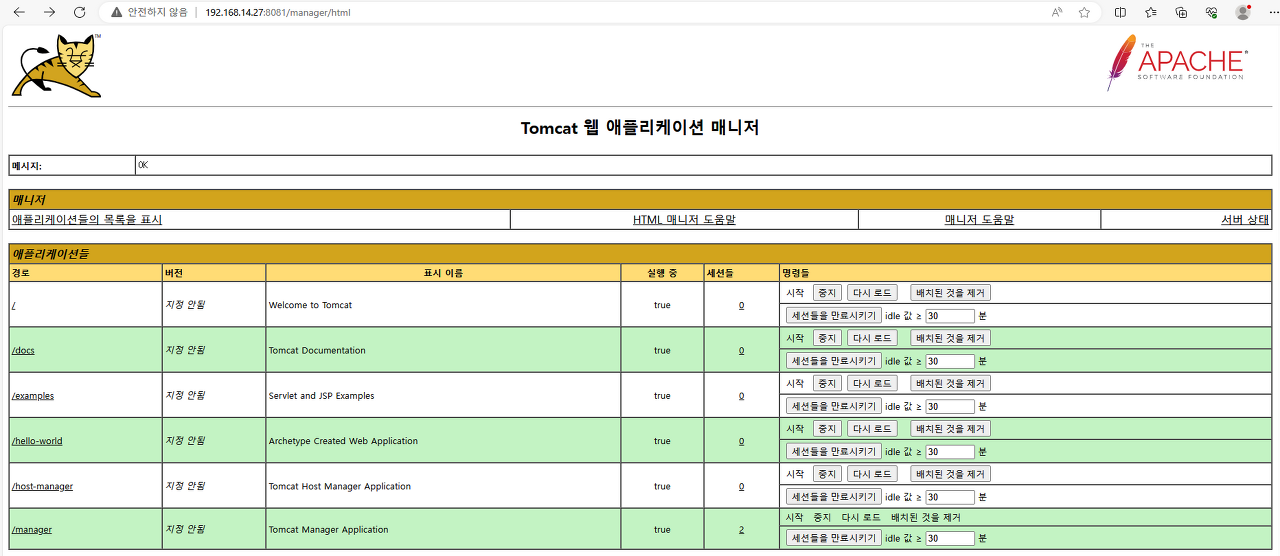Viewport: 1280px width, 556px height.
Task: Click 배치된 것을 제거 for /hello-world
Action: pos(950,428)
